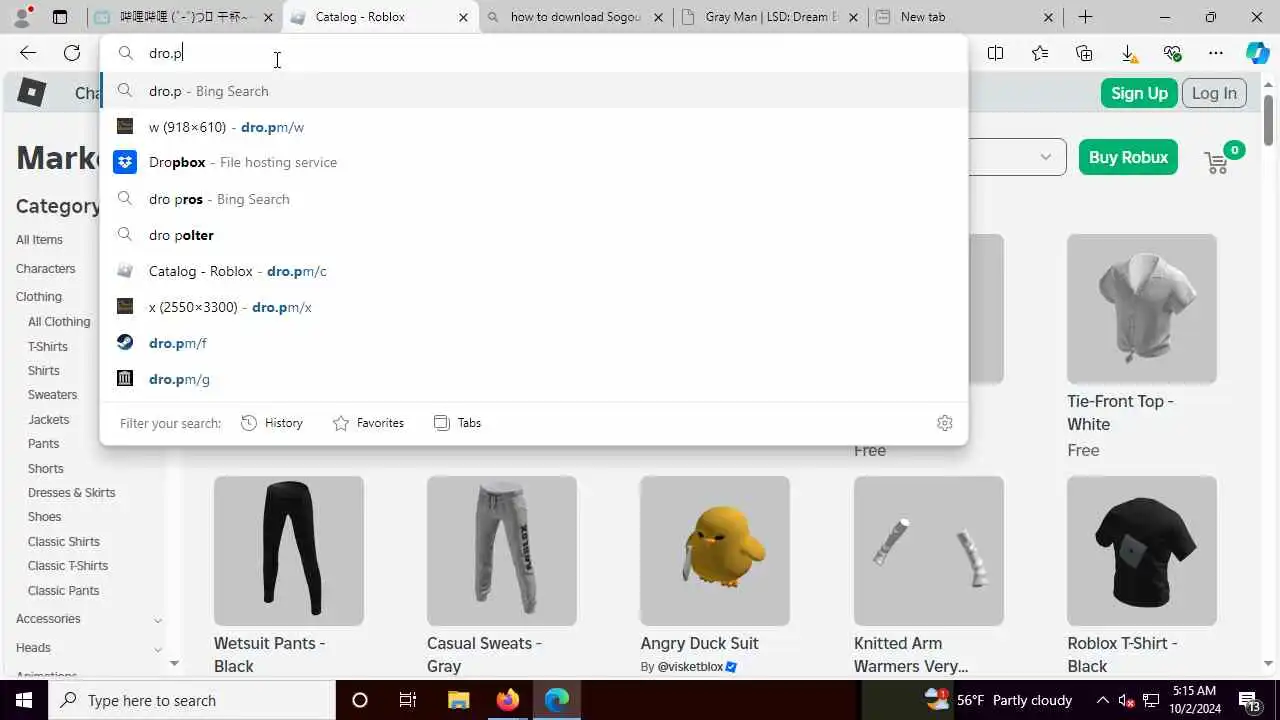Click the Sign Up button
The width and height of the screenshot is (1280, 720).
(1139, 93)
